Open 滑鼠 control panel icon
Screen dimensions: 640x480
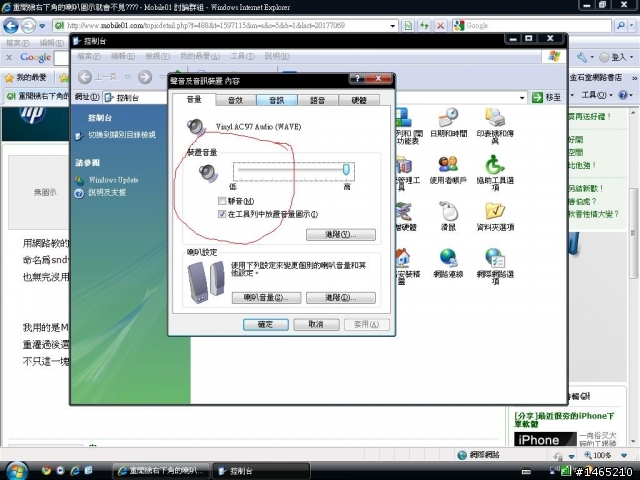448,216
